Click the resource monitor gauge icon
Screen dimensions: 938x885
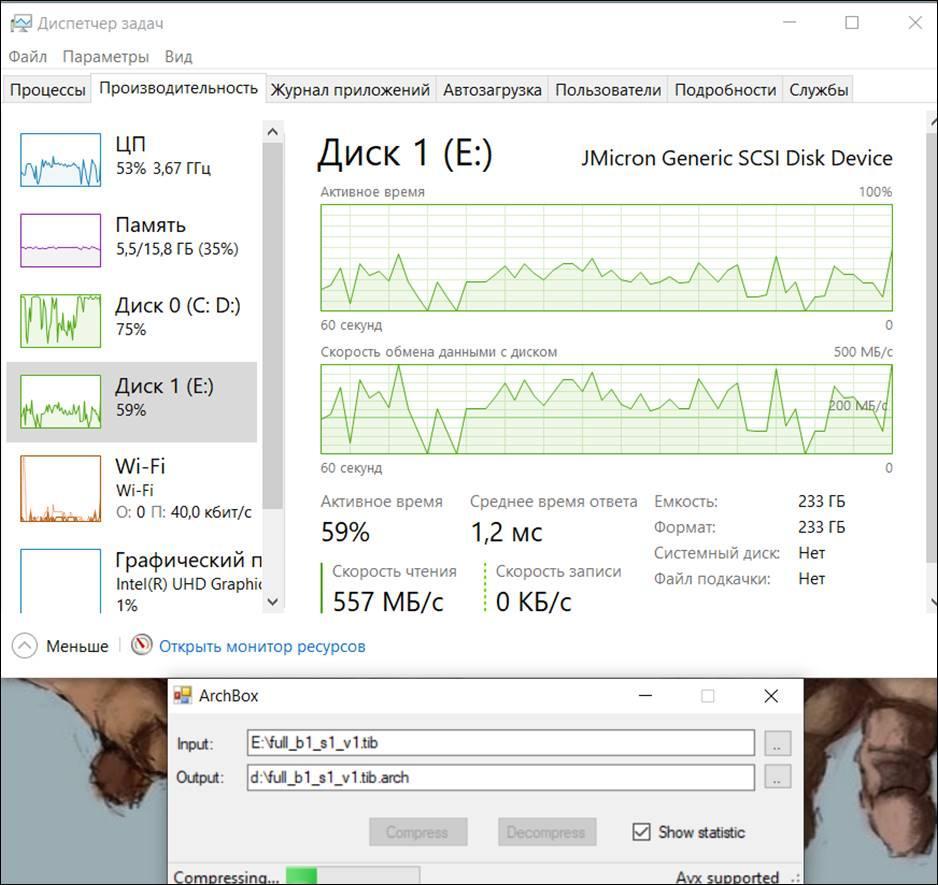(x=143, y=646)
